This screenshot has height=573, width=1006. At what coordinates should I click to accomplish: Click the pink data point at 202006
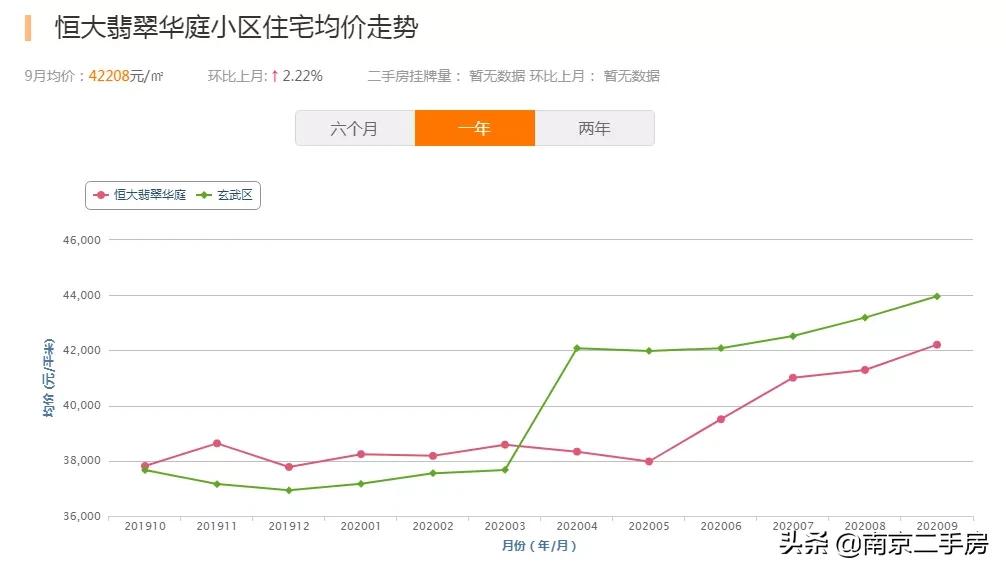pos(720,420)
